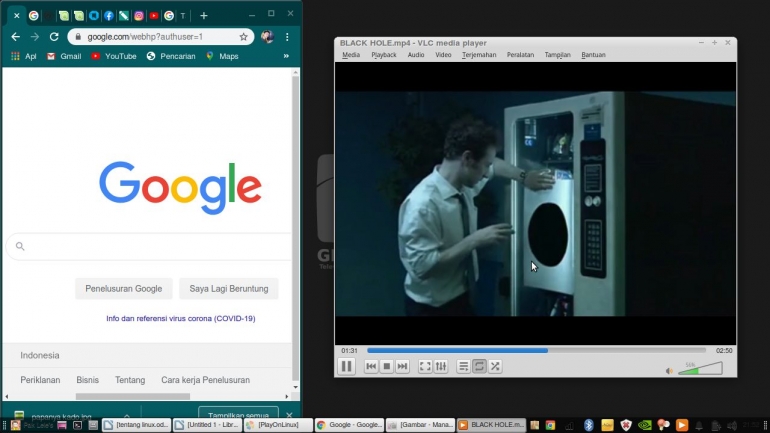Open the VLC Terjemahan menu
This screenshot has width=770, height=433.
[x=479, y=55]
